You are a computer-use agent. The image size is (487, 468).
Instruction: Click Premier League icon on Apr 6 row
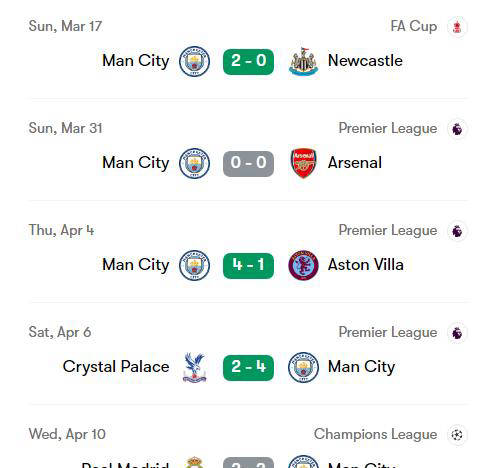tap(457, 333)
